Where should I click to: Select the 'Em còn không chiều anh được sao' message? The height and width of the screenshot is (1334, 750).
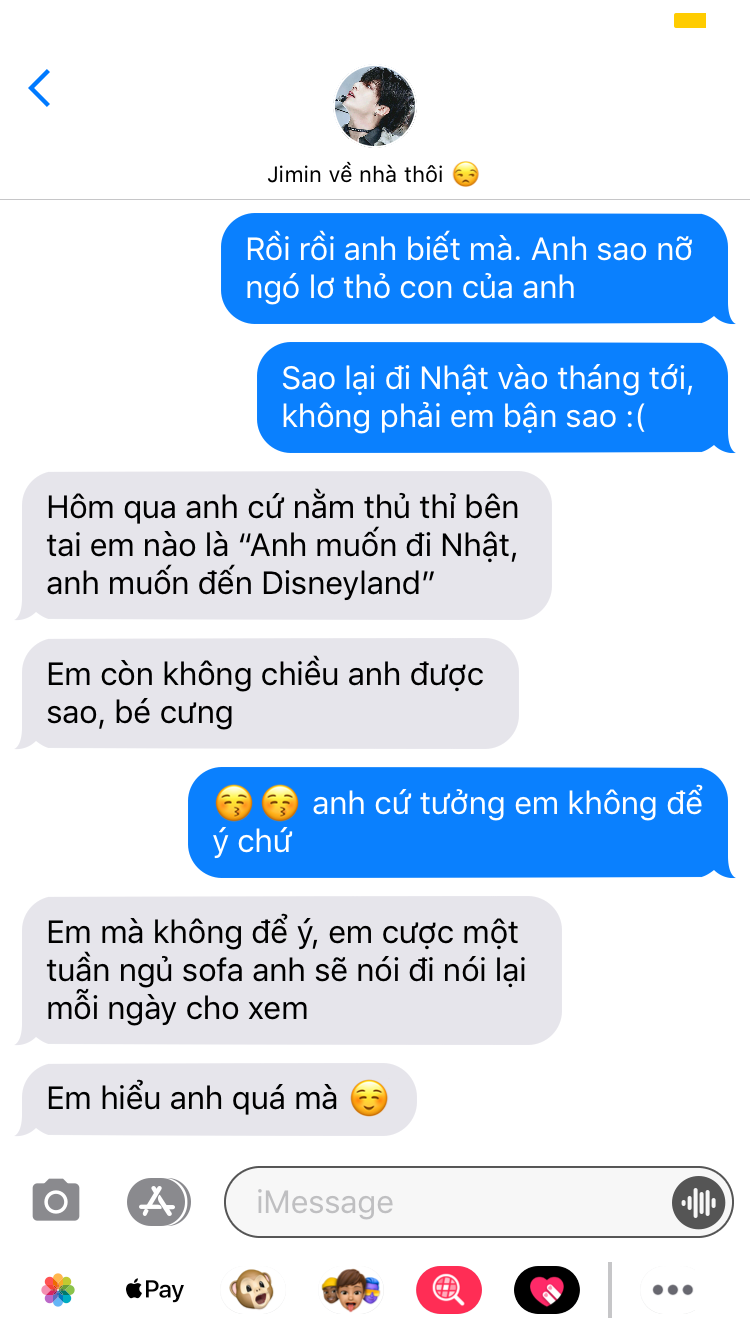pyautogui.click(x=268, y=693)
